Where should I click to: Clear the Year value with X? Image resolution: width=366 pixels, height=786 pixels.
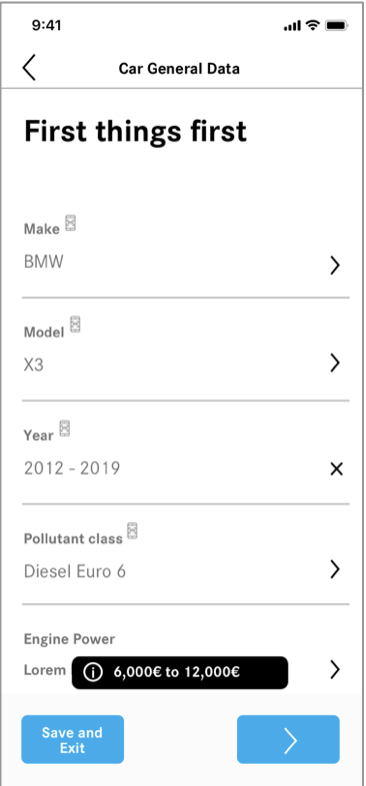[x=336, y=469]
